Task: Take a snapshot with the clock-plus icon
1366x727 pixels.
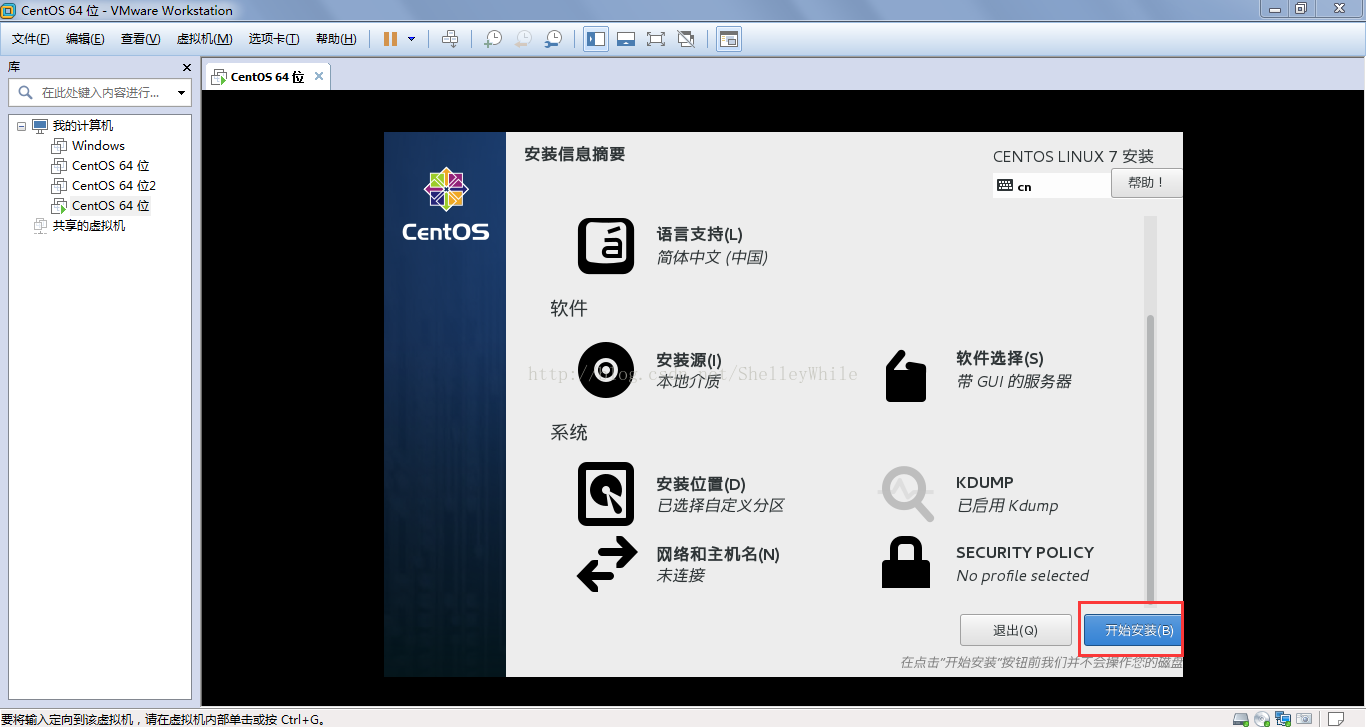Action: click(x=492, y=39)
